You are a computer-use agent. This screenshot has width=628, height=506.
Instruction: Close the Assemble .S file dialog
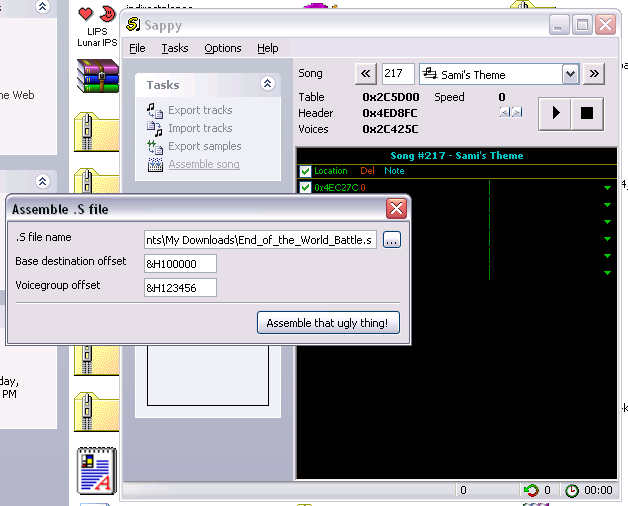pos(396,208)
